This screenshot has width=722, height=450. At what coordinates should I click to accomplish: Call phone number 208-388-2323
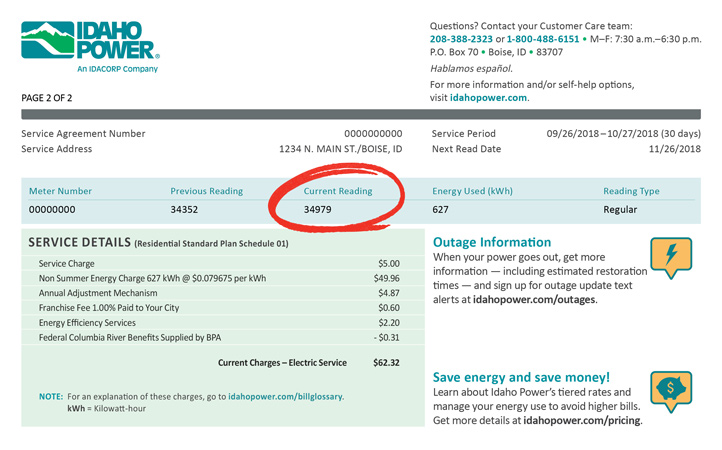pyautogui.click(x=461, y=39)
